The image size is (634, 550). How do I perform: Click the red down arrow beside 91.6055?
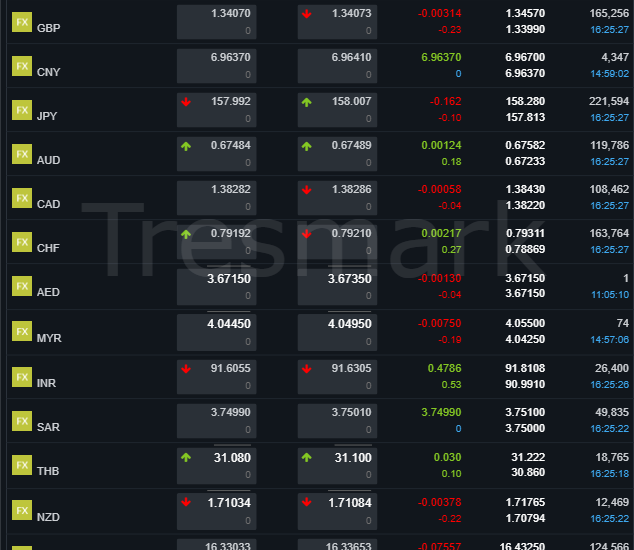click(x=186, y=369)
